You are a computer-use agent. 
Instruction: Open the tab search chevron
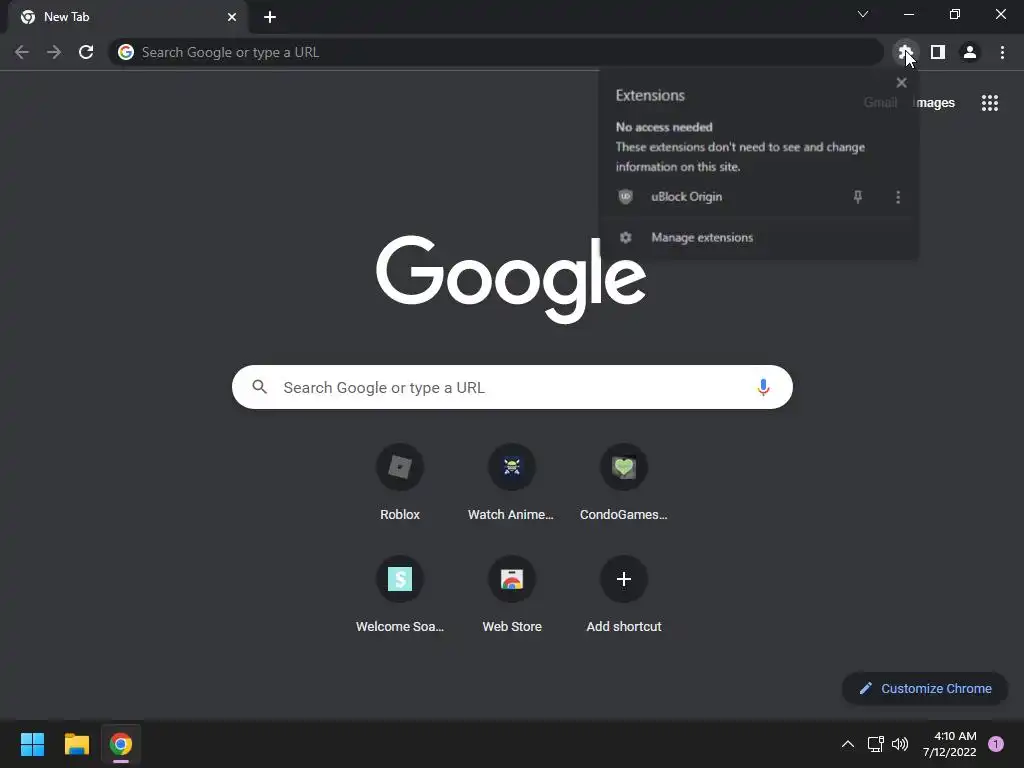863,14
